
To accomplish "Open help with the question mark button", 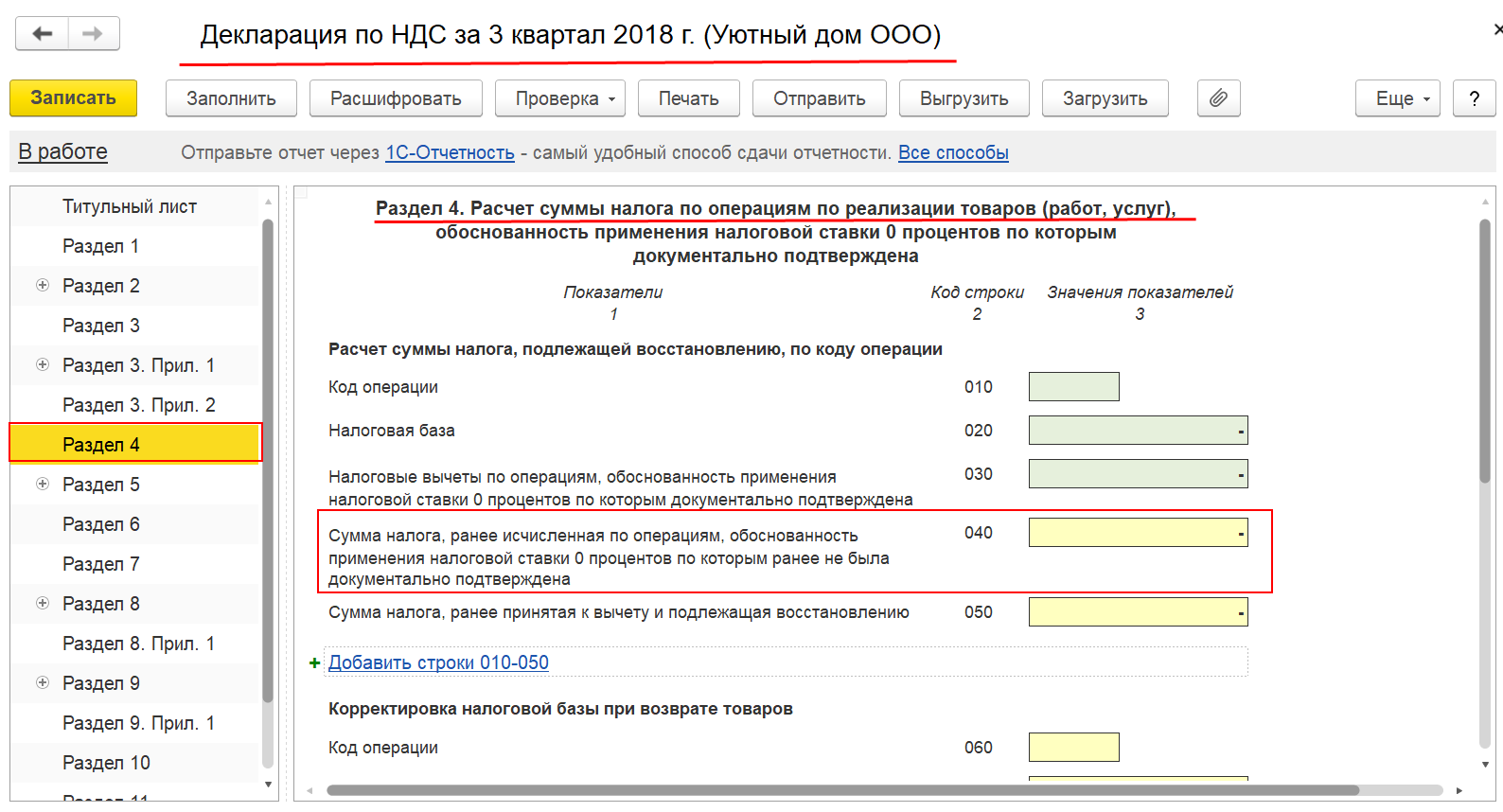I will (1475, 98).
